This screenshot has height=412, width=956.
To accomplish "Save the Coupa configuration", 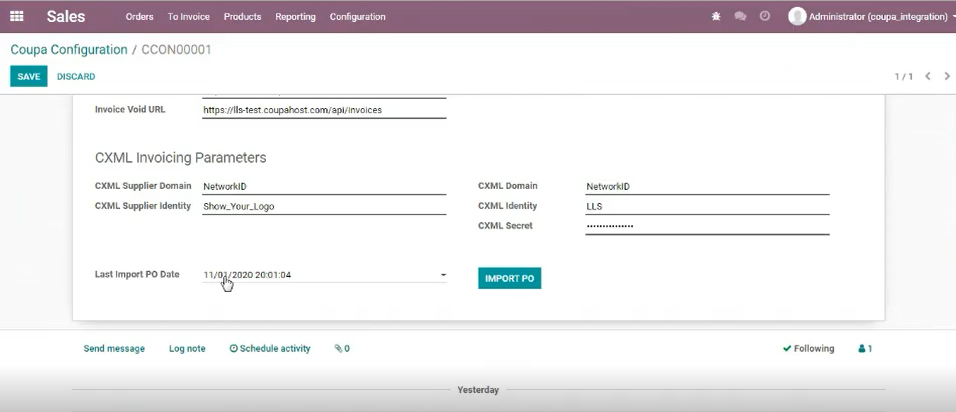I will click(29, 76).
